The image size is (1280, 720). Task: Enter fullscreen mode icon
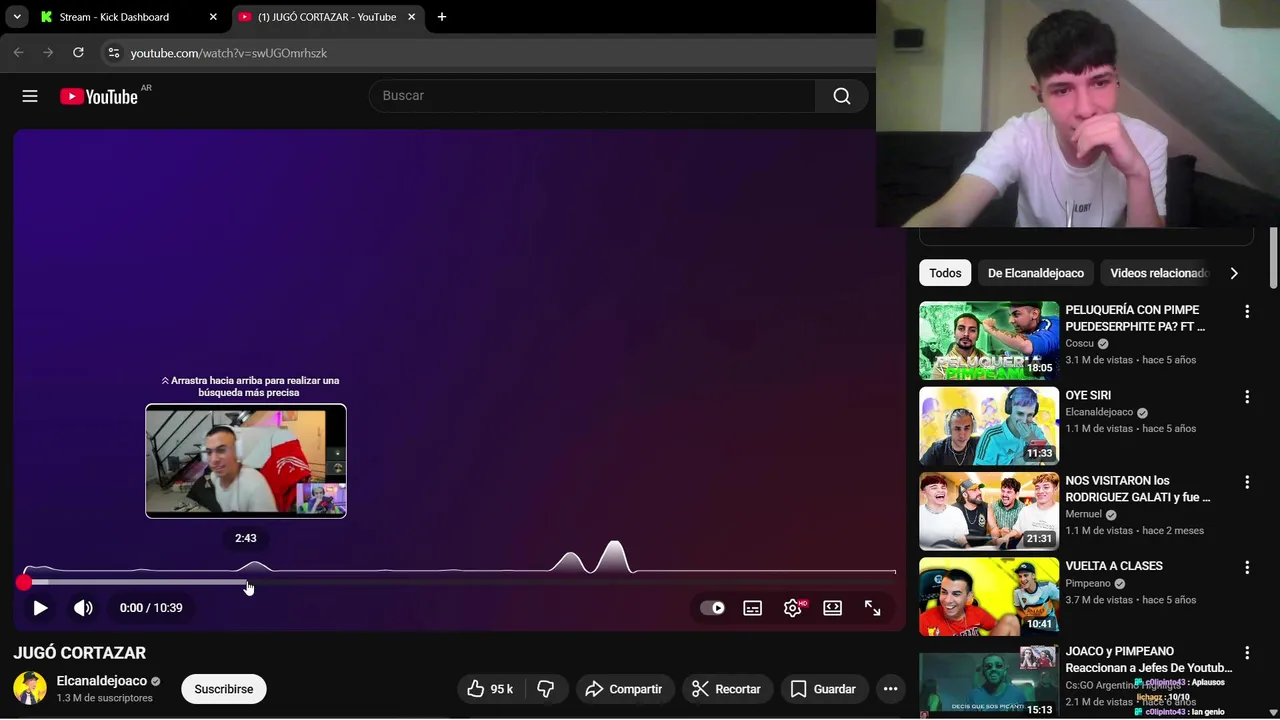[x=873, y=608]
